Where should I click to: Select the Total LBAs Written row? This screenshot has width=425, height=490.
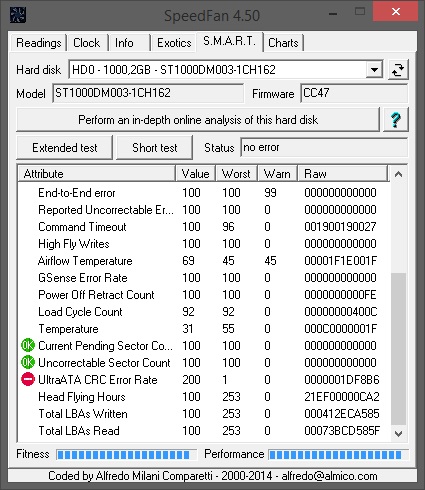pos(203,414)
